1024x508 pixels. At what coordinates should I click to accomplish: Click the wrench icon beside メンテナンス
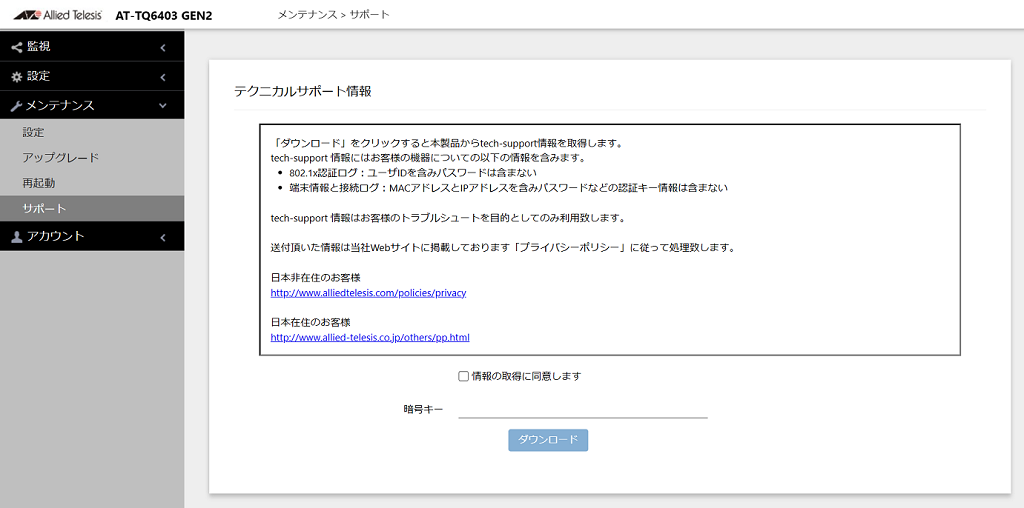(x=16, y=106)
